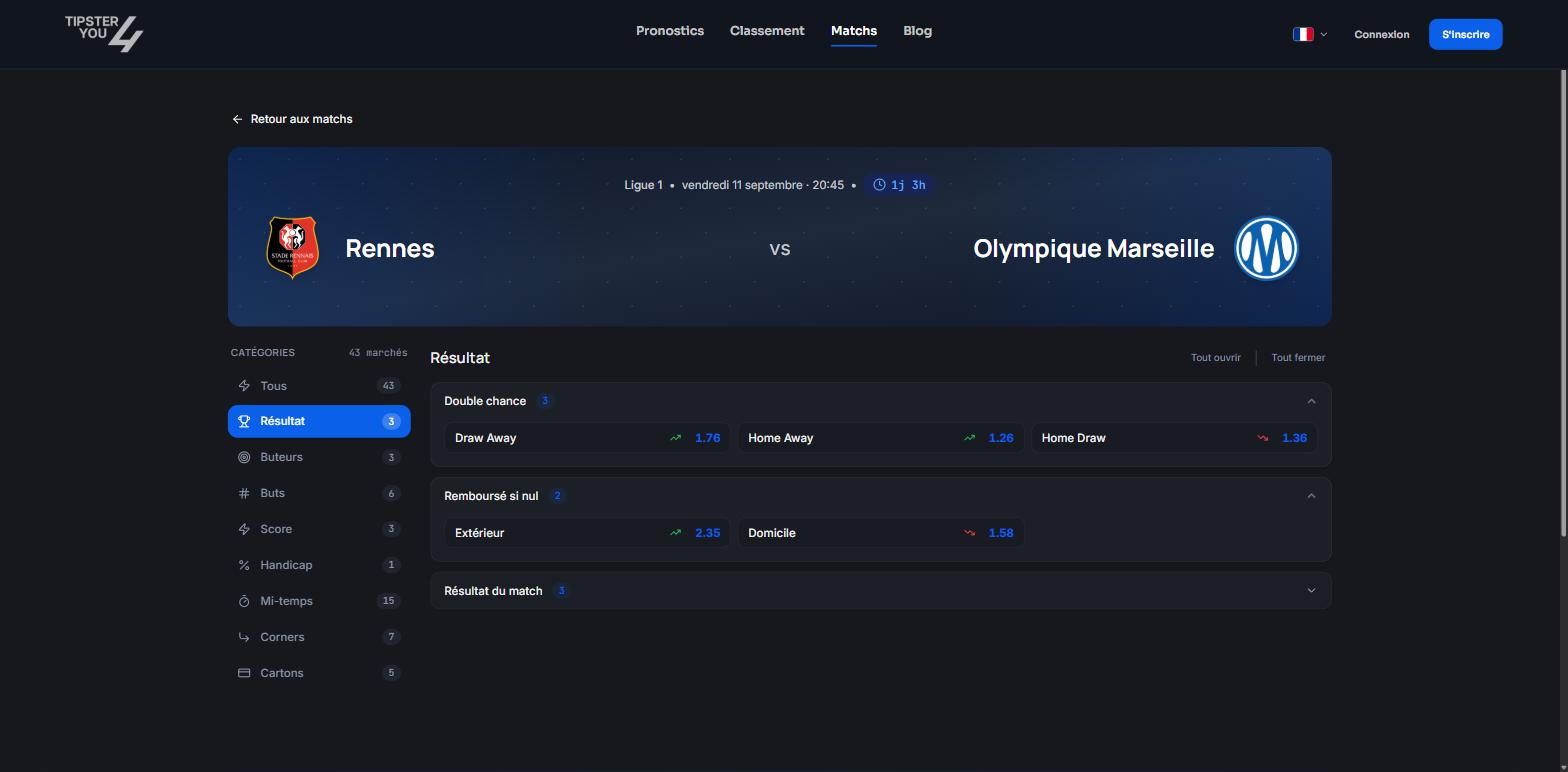Click the green trend arrow on Extérieur
The width and height of the screenshot is (1568, 772).
tap(676, 533)
